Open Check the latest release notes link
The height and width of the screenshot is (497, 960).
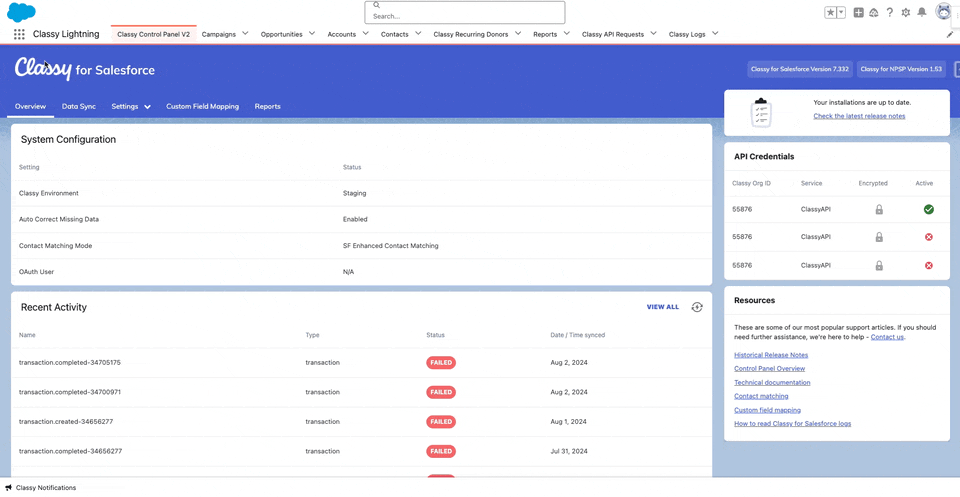pos(860,116)
